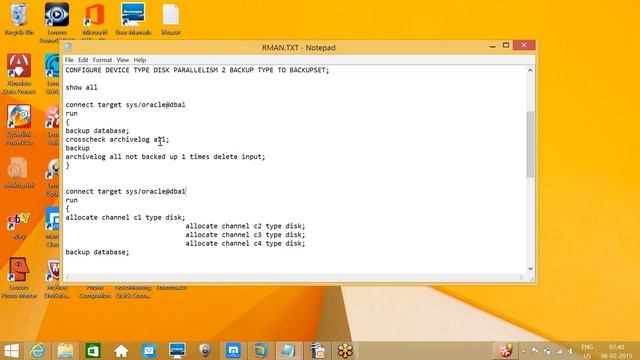Maximize the Notepad window

point(506,45)
